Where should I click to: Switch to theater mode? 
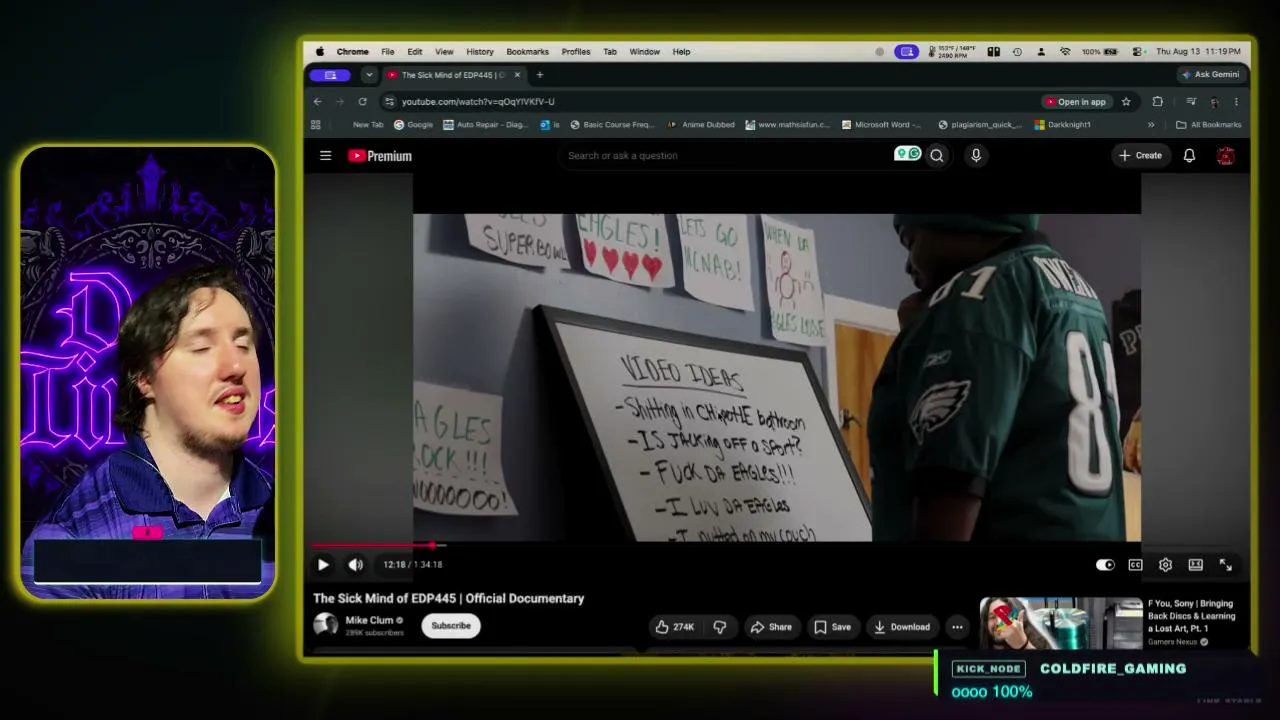pyautogui.click(x=1195, y=565)
